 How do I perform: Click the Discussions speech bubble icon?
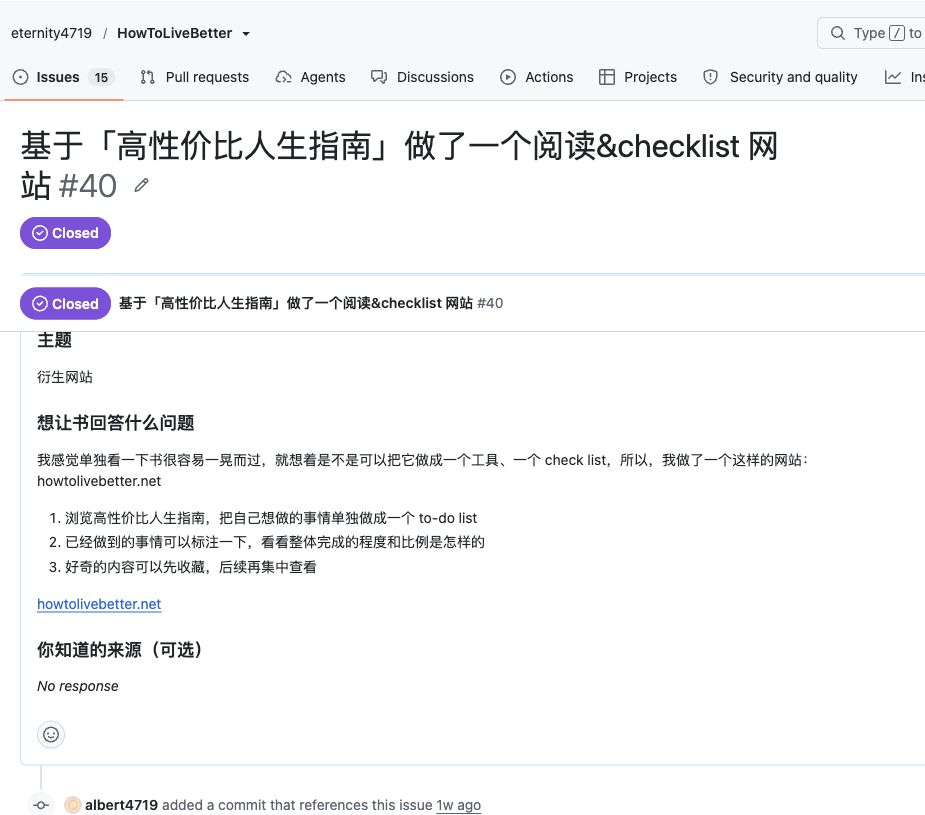click(x=379, y=77)
